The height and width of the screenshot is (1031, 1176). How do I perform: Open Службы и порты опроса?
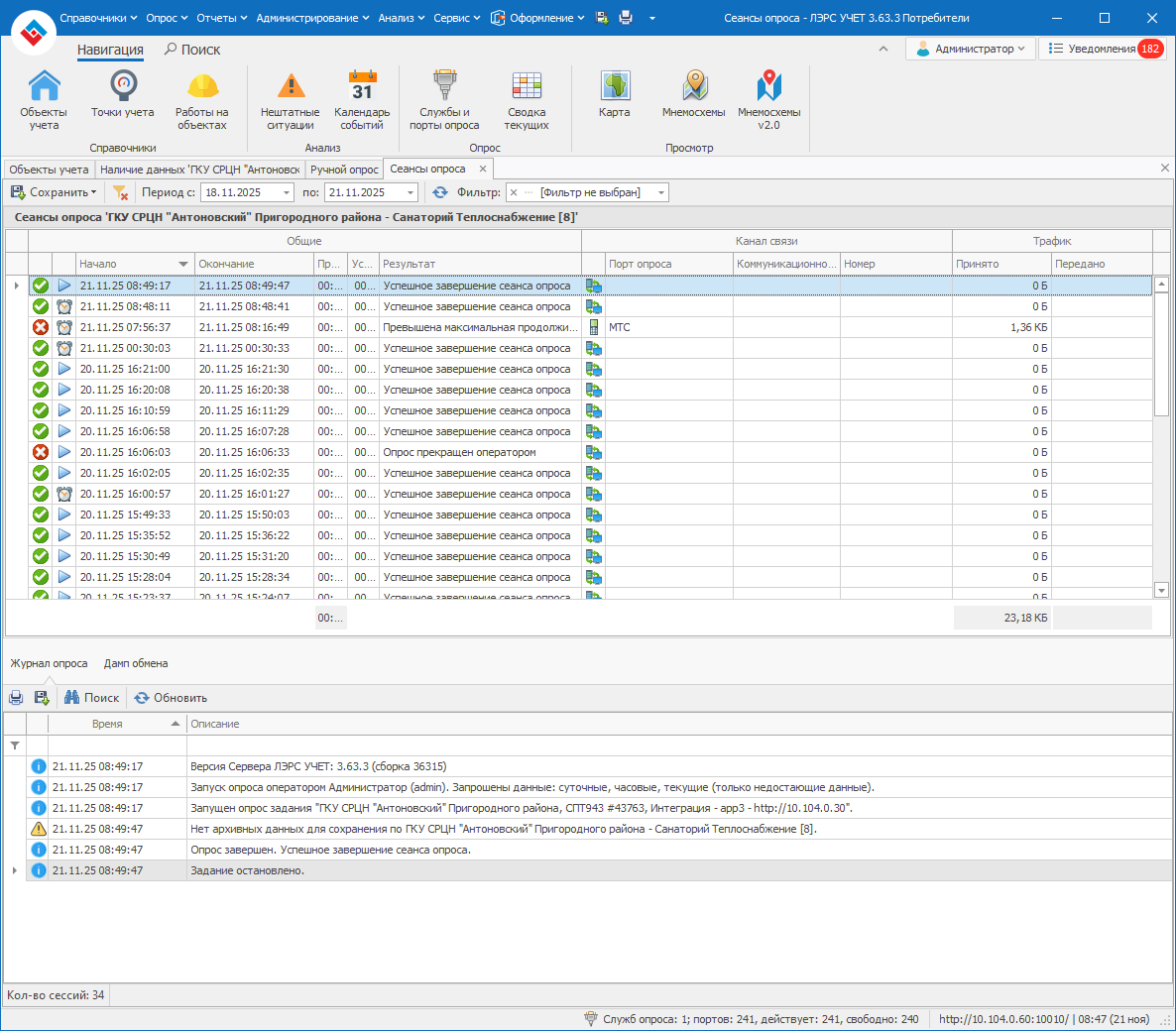click(444, 100)
